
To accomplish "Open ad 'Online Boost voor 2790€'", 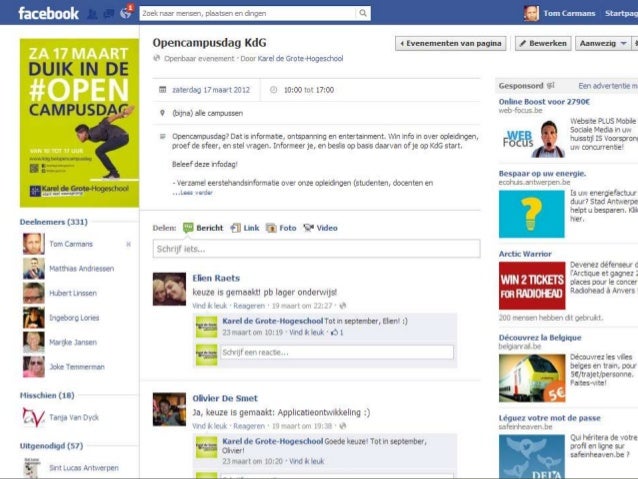I will pos(544,101).
